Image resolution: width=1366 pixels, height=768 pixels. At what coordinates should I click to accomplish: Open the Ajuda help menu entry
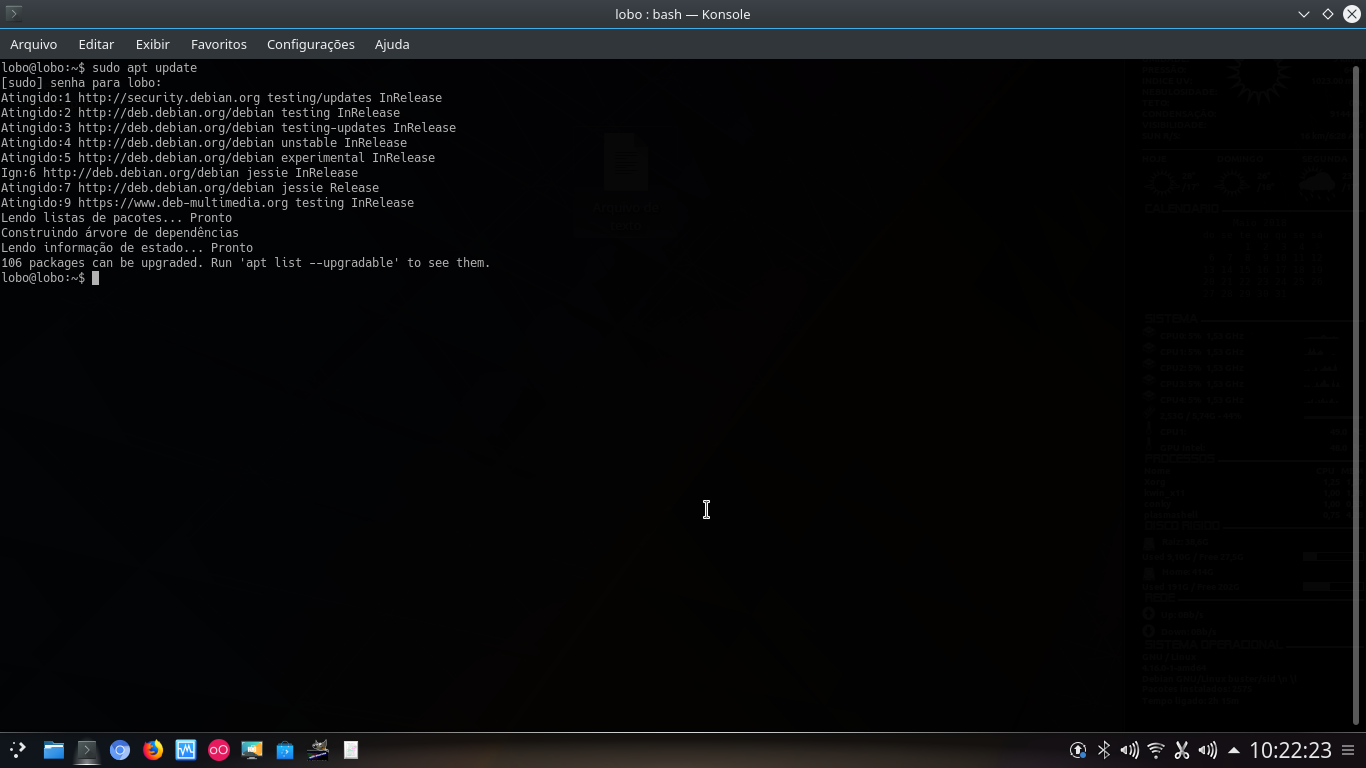391,44
